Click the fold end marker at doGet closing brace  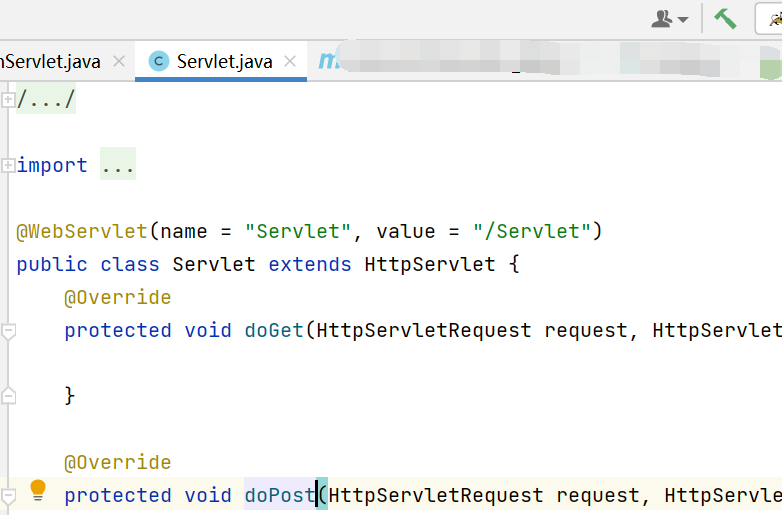click(x=8, y=396)
